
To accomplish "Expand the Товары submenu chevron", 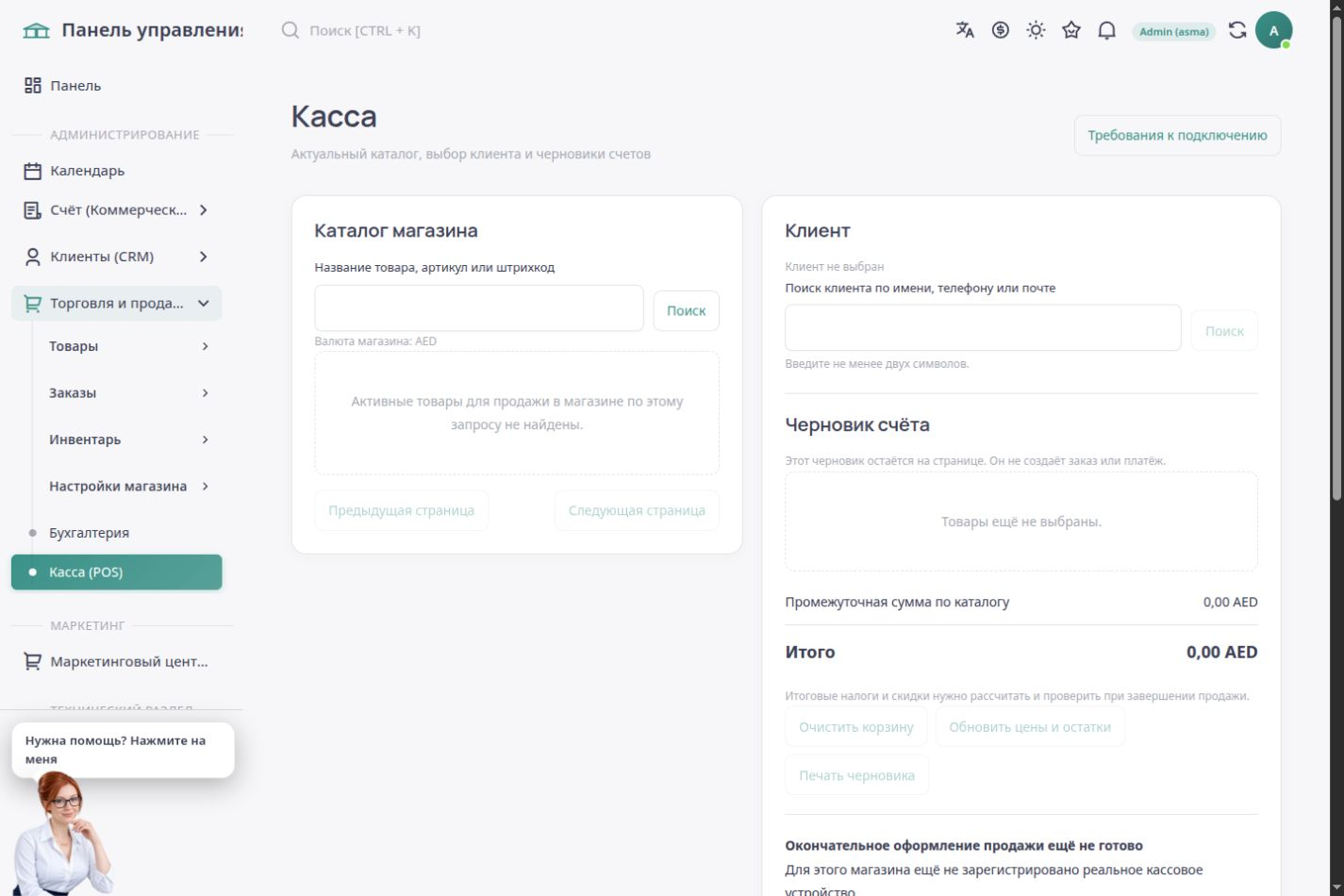I will point(205,346).
